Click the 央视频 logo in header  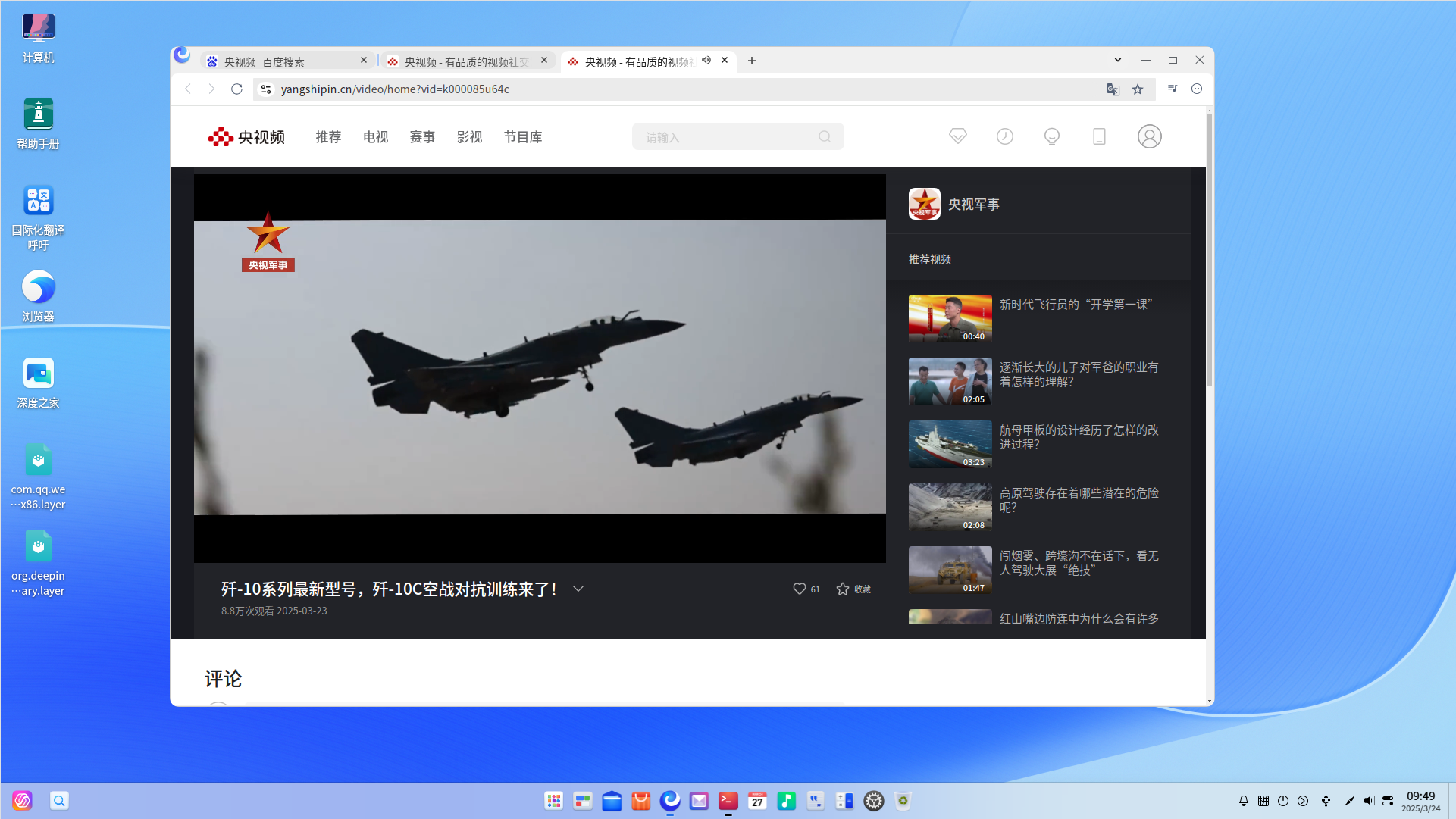coord(246,137)
